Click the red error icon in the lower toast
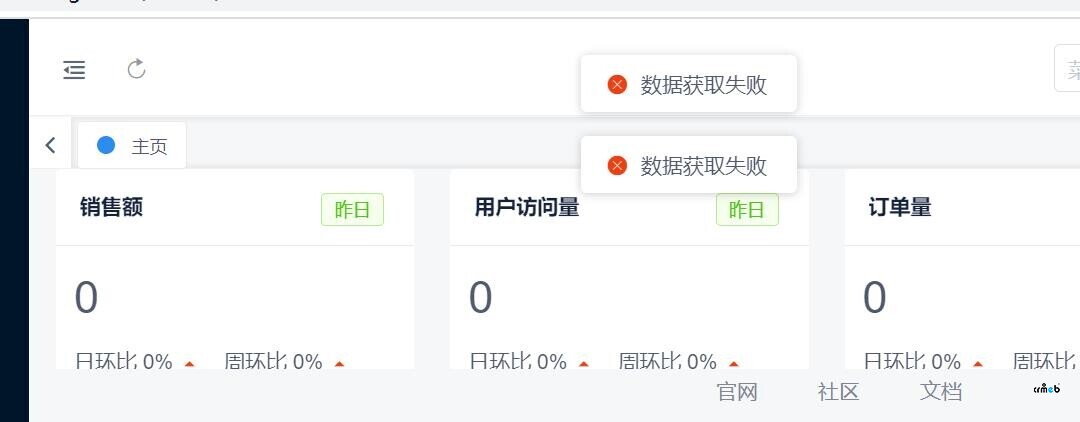The image size is (1080, 422). [617, 166]
